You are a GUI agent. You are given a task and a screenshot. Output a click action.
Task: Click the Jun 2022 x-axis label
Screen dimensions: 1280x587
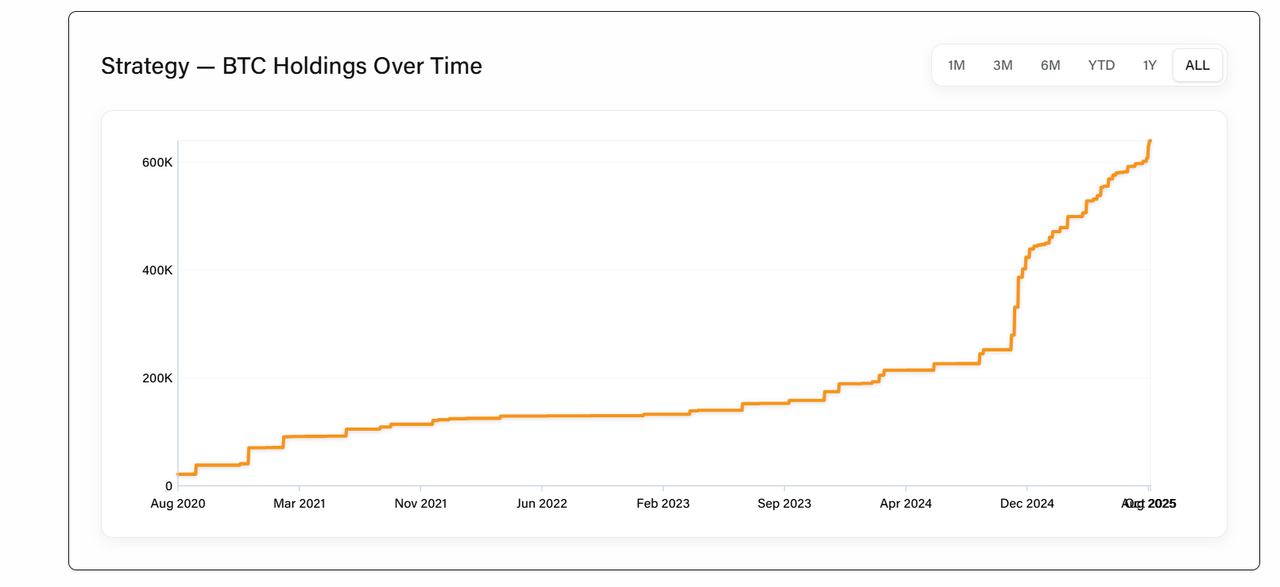[542, 503]
